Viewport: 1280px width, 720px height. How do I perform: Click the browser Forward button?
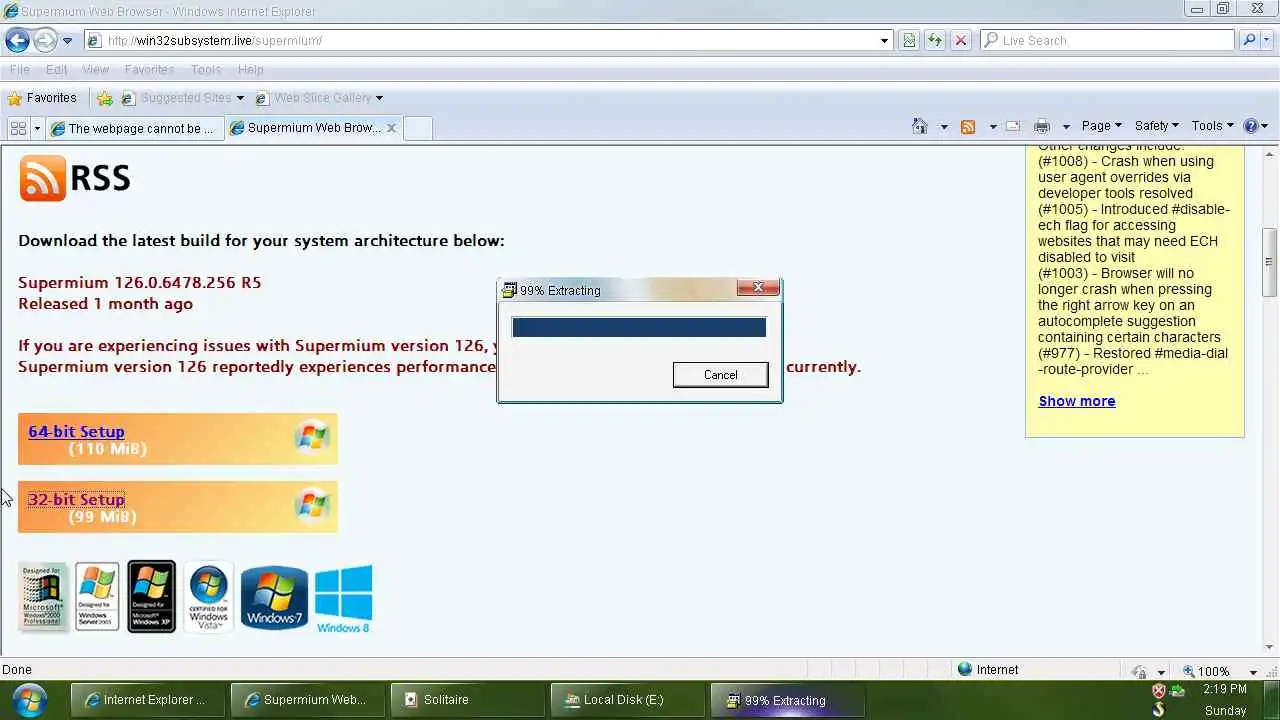point(45,40)
